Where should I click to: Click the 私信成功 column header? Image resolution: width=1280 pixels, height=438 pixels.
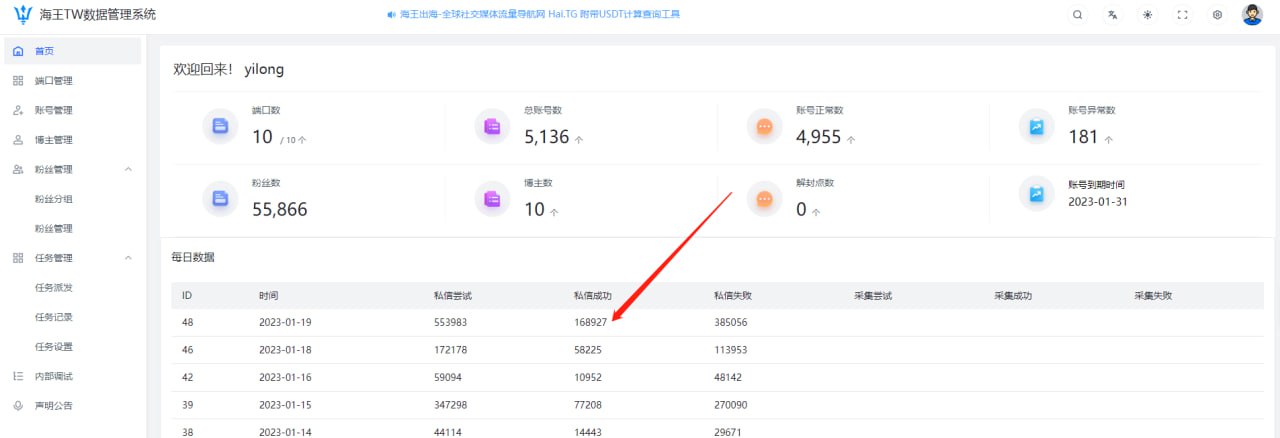click(x=592, y=296)
